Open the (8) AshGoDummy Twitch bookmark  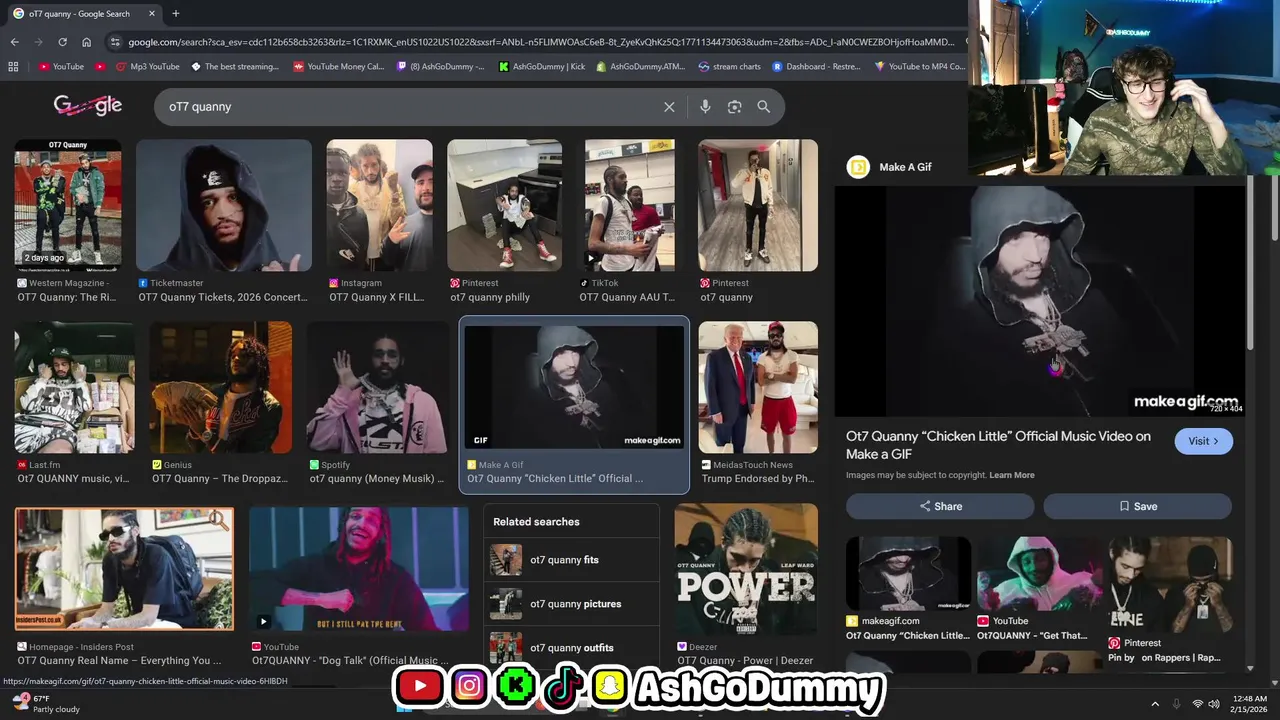(x=440, y=67)
